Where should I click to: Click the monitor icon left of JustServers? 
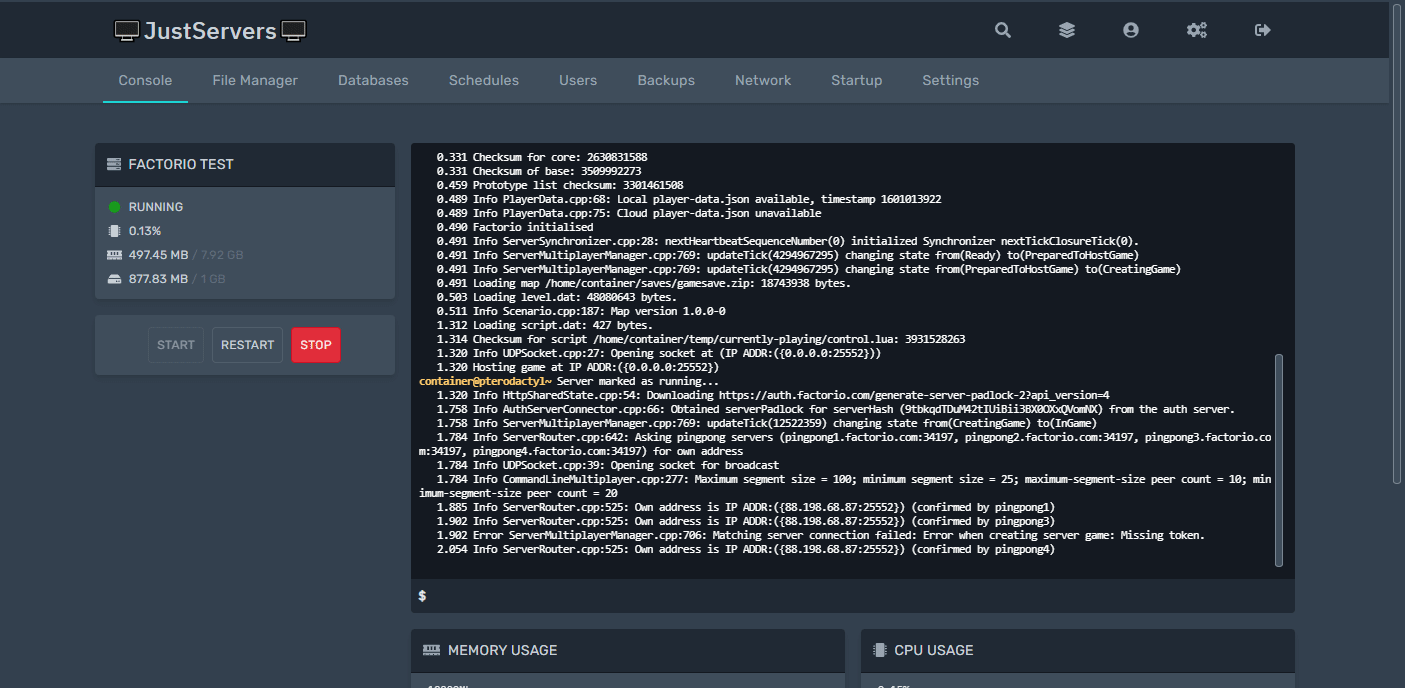pos(127,31)
